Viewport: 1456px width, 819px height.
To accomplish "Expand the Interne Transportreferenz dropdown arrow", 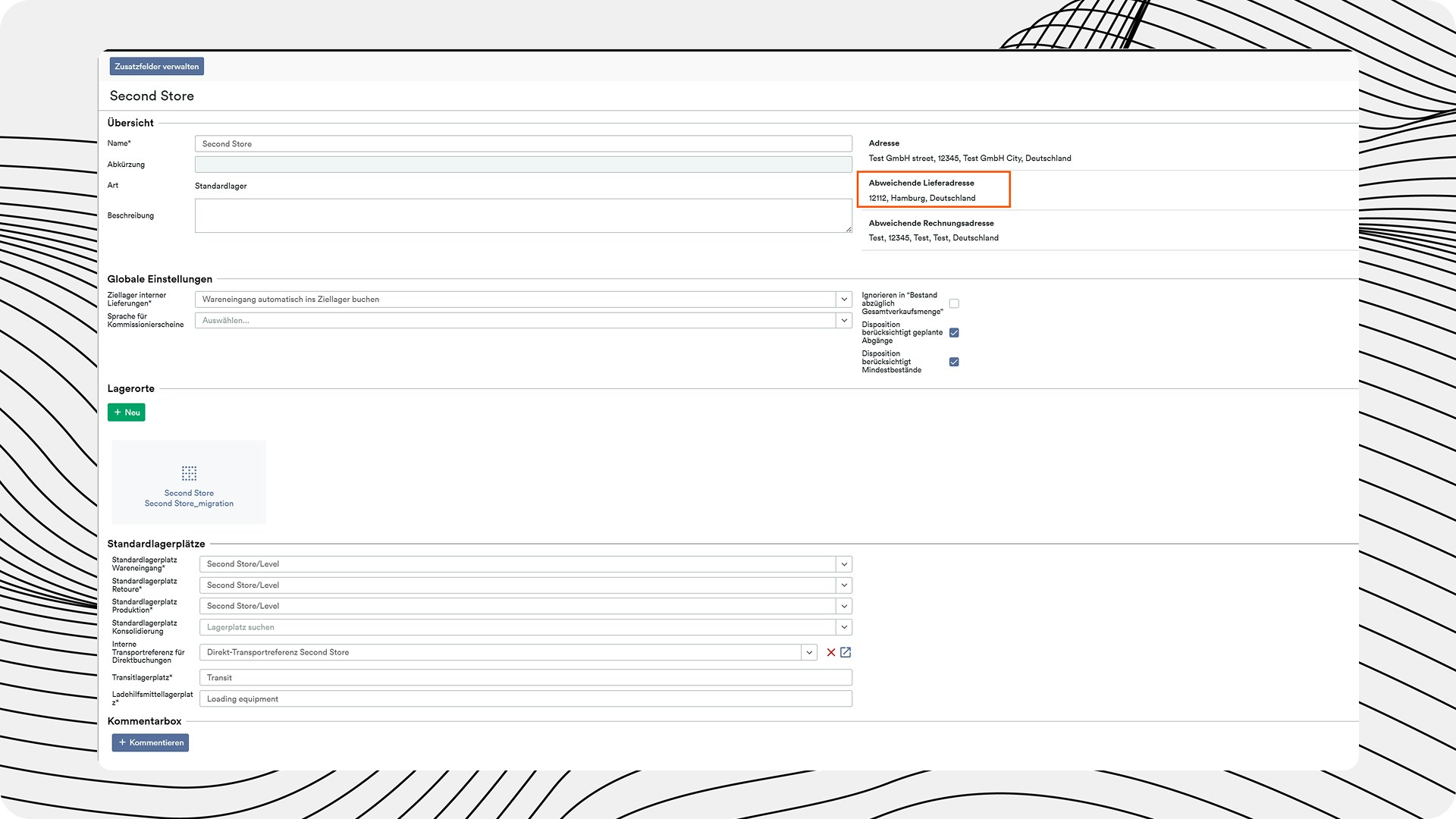I will [x=809, y=652].
